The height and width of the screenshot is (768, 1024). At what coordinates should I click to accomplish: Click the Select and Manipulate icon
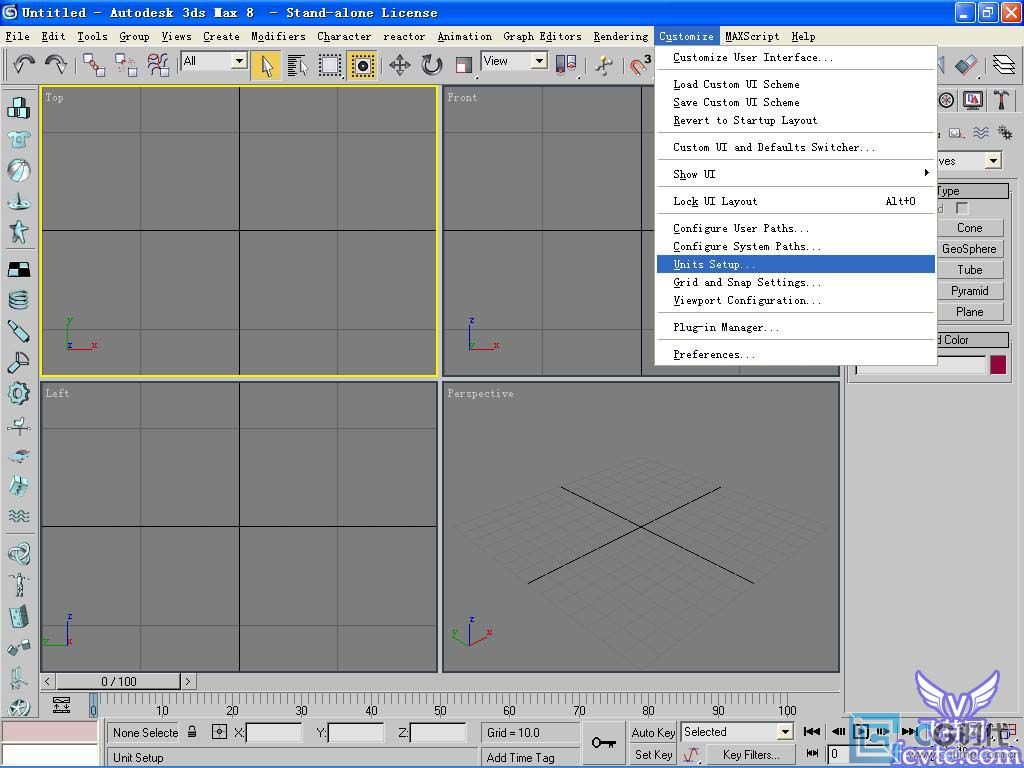(604, 65)
